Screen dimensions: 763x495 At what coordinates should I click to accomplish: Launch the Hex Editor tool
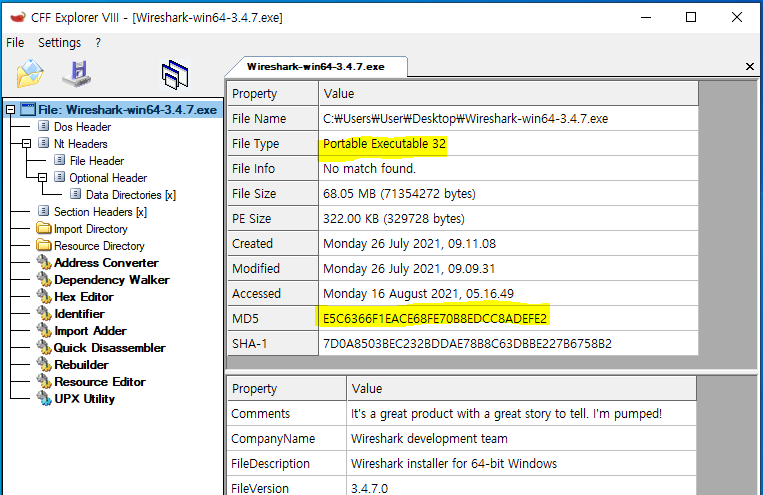click(x=84, y=297)
